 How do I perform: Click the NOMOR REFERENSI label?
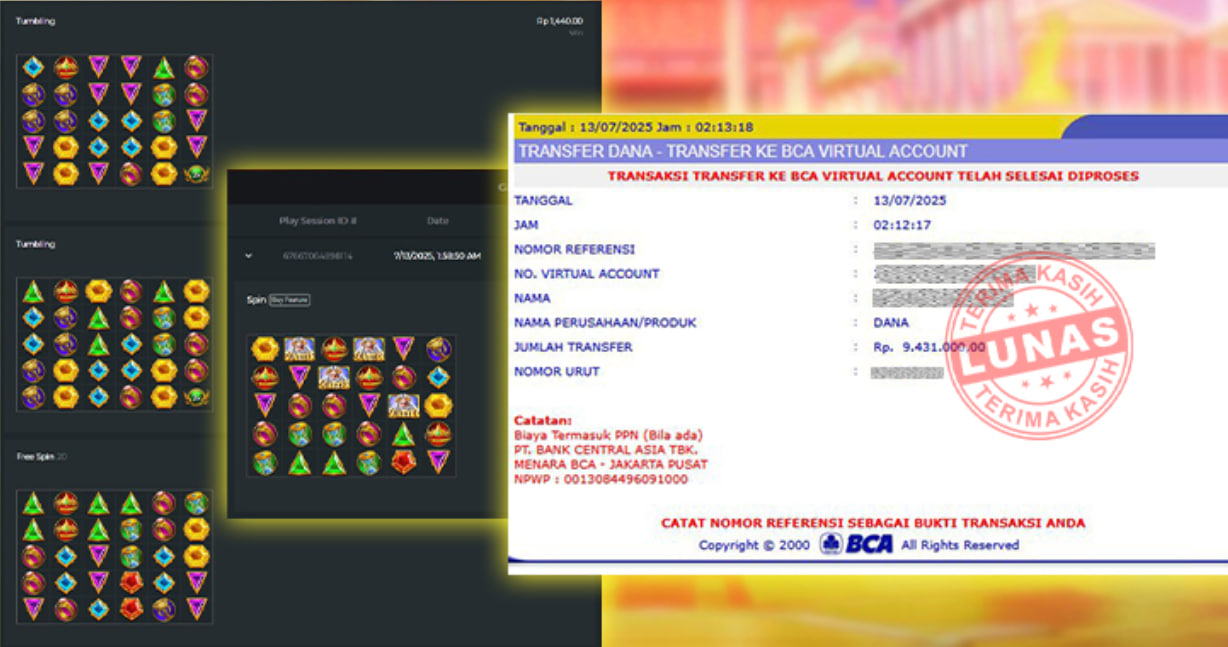coord(574,249)
